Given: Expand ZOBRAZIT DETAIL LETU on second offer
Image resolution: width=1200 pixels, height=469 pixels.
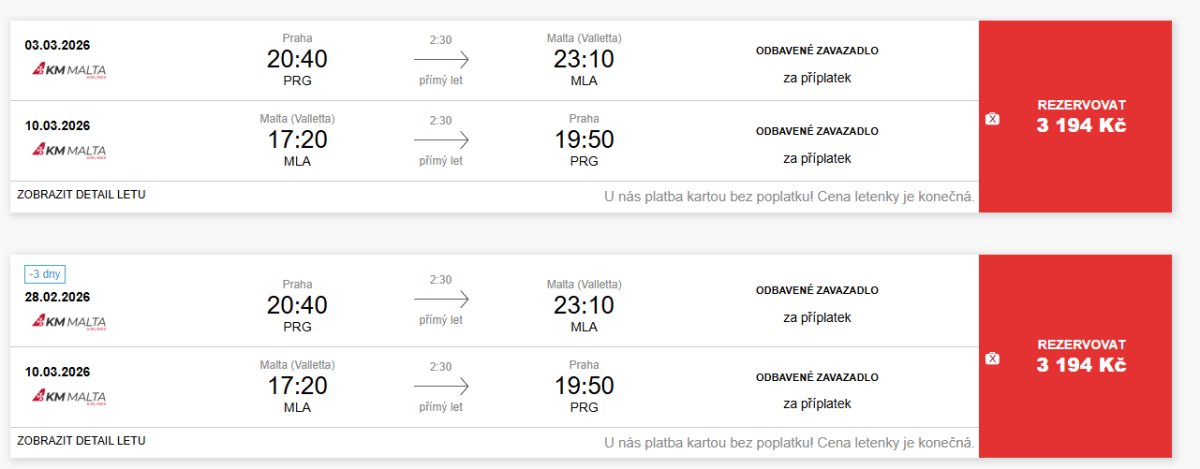Looking at the screenshot, I should 81,440.
